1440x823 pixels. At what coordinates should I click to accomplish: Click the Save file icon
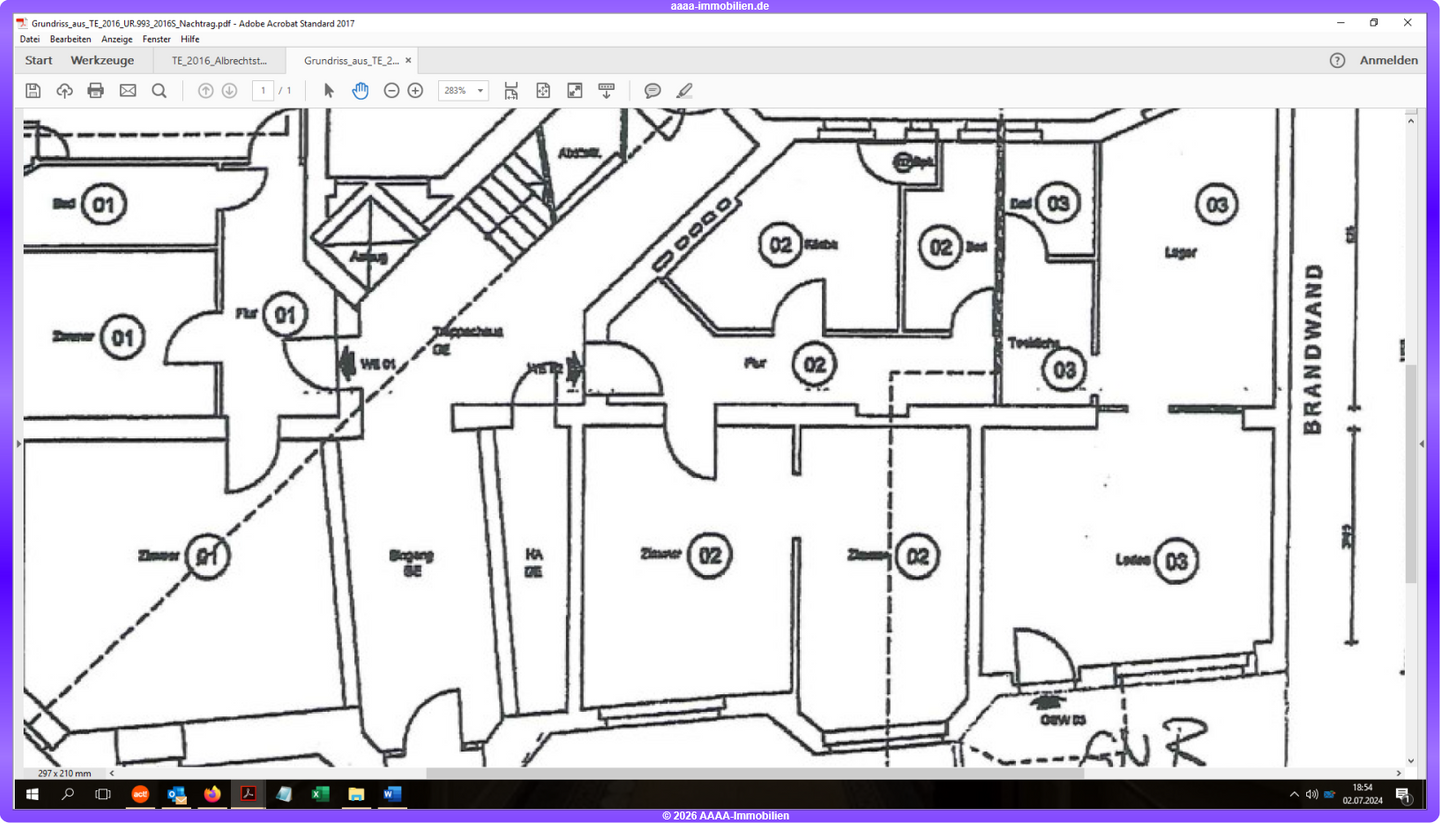[33, 91]
